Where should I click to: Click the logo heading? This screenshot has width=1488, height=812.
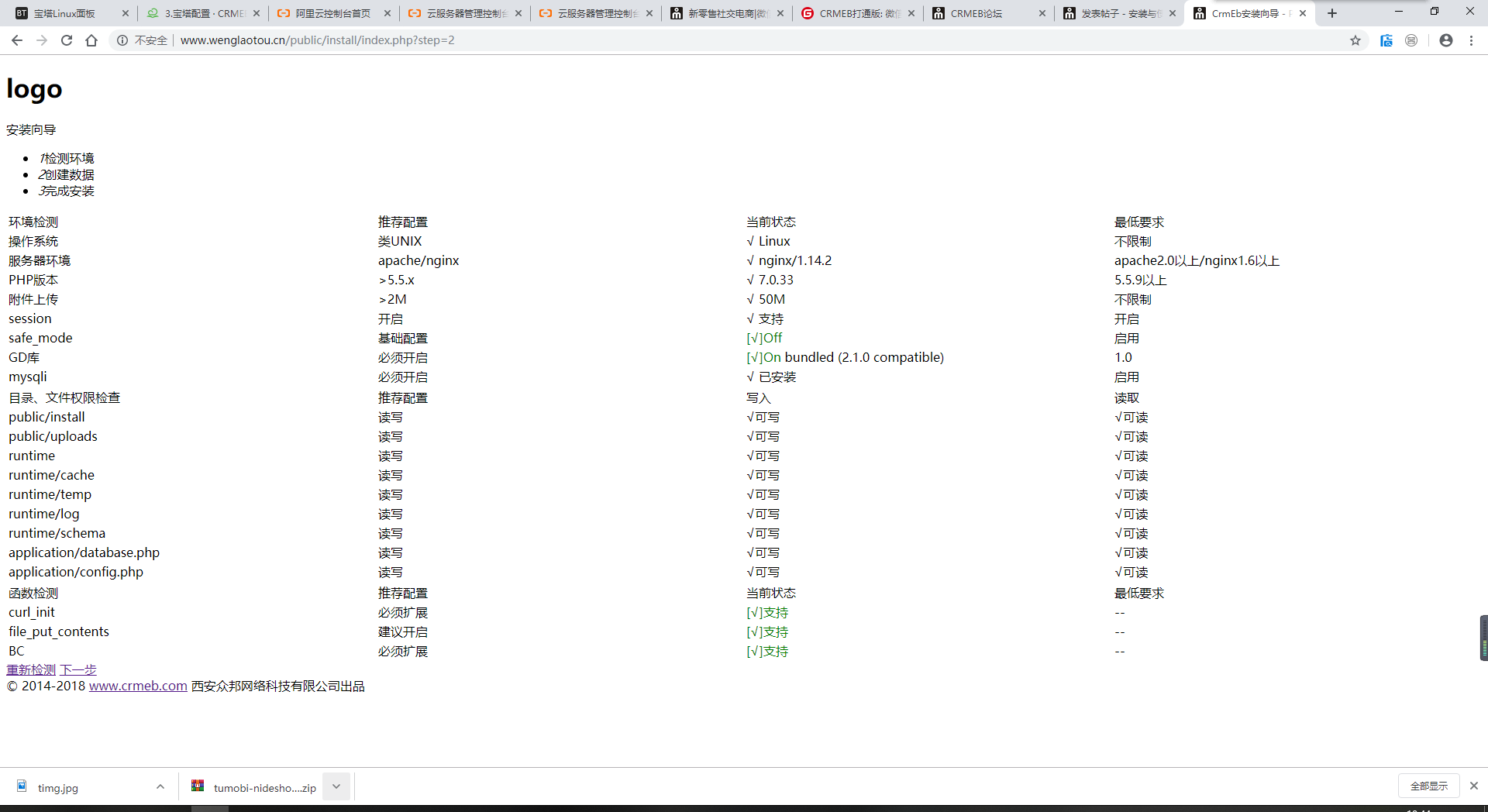point(34,89)
